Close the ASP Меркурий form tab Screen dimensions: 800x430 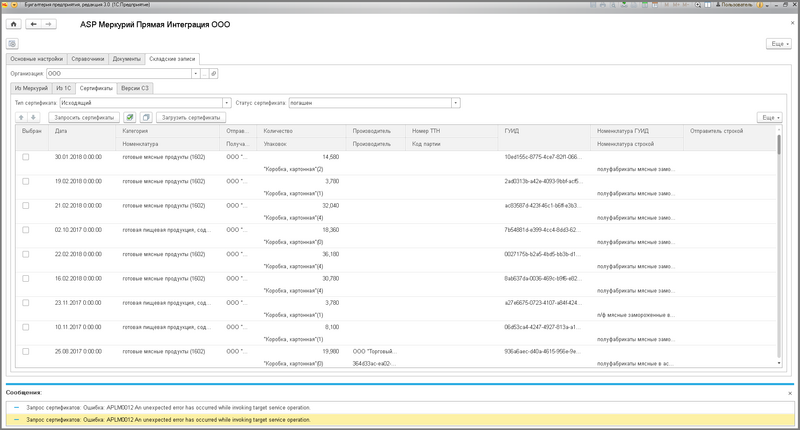pyautogui.click(x=792, y=23)
